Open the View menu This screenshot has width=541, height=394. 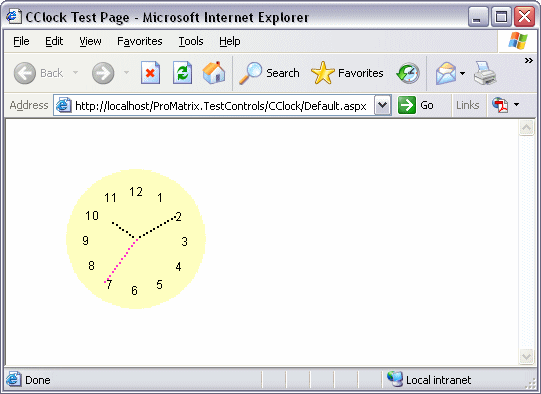coord(90,41)
